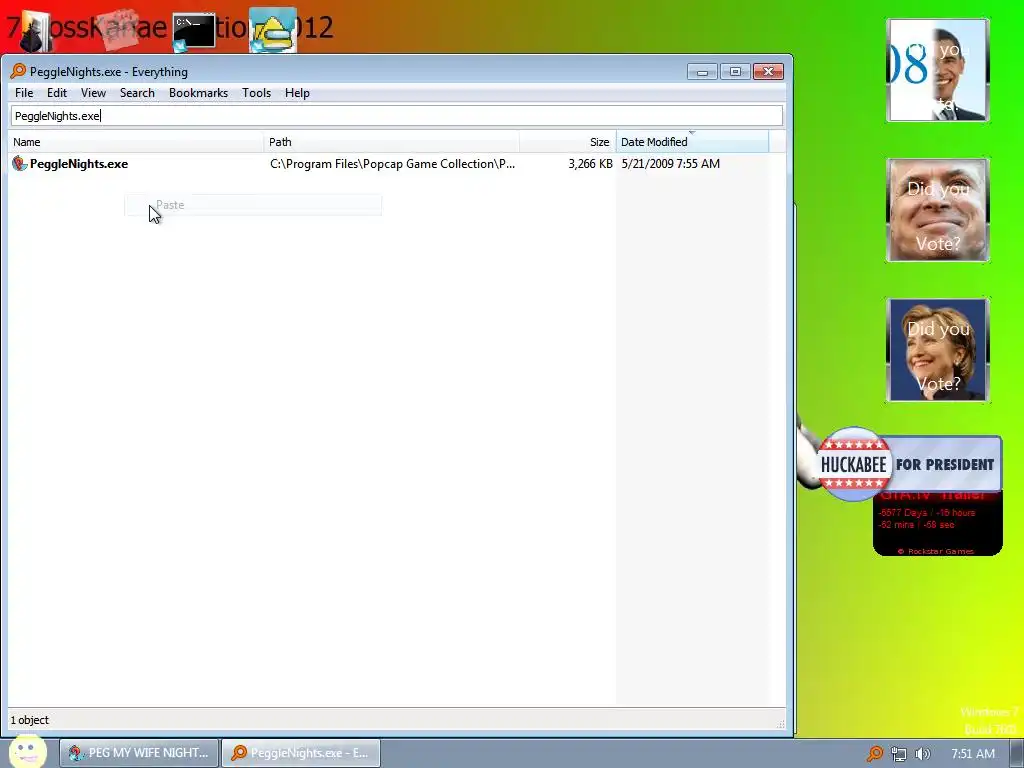Click the 7:51 AM taskbar clock

[x=972, y=754]
